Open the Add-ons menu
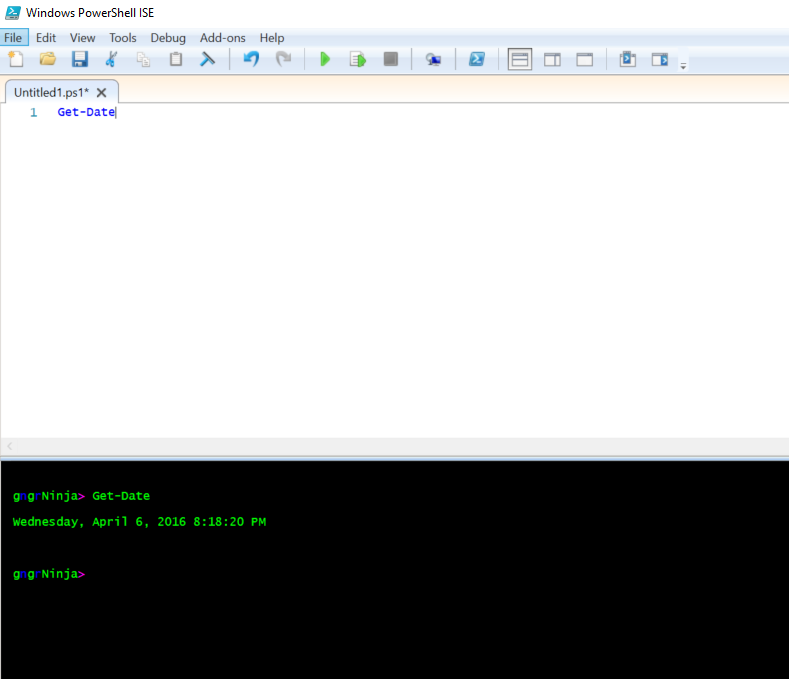Viewport: 789px width, 679px height. coord(222,38)
